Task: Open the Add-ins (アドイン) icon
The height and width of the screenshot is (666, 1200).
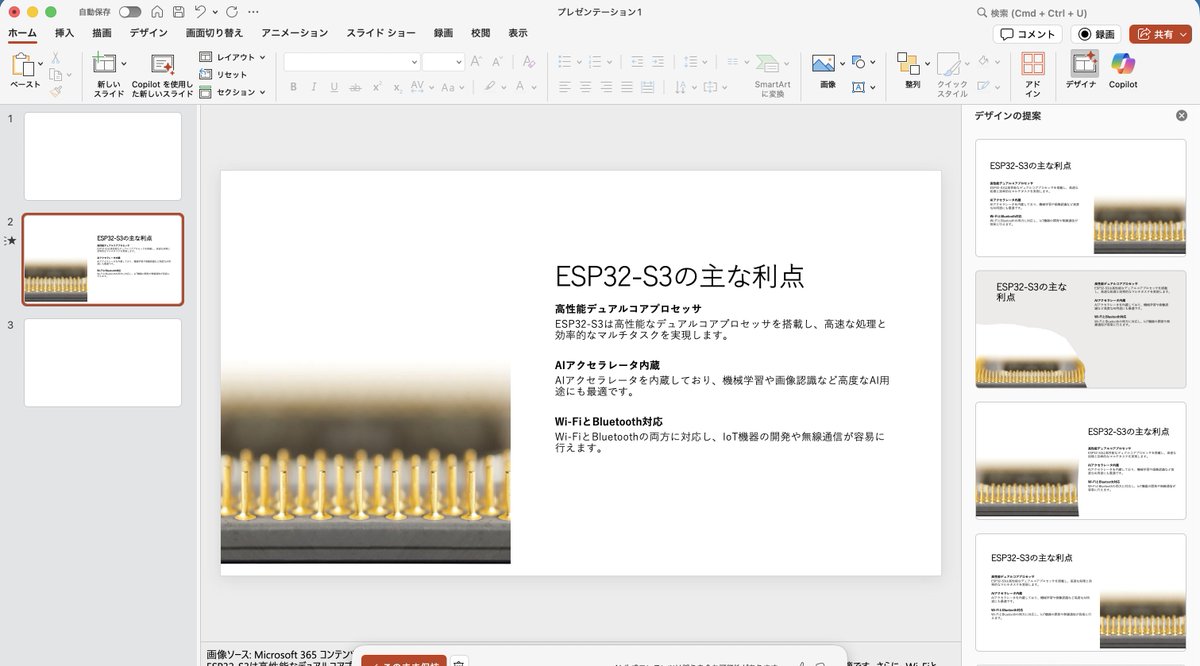Action: 1033,65
